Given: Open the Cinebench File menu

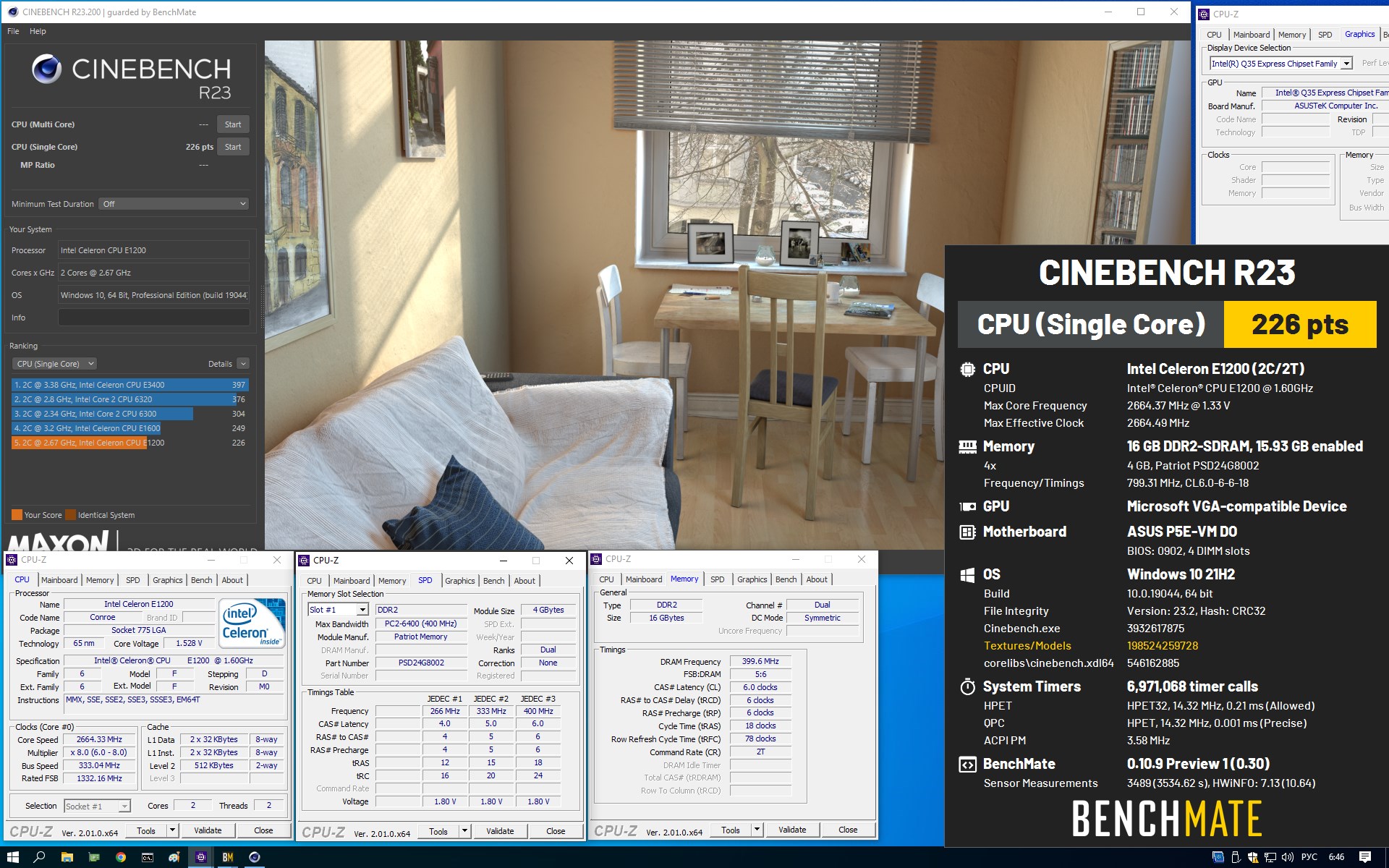Looking at the screenshot, I should click(x=13, y=31).
